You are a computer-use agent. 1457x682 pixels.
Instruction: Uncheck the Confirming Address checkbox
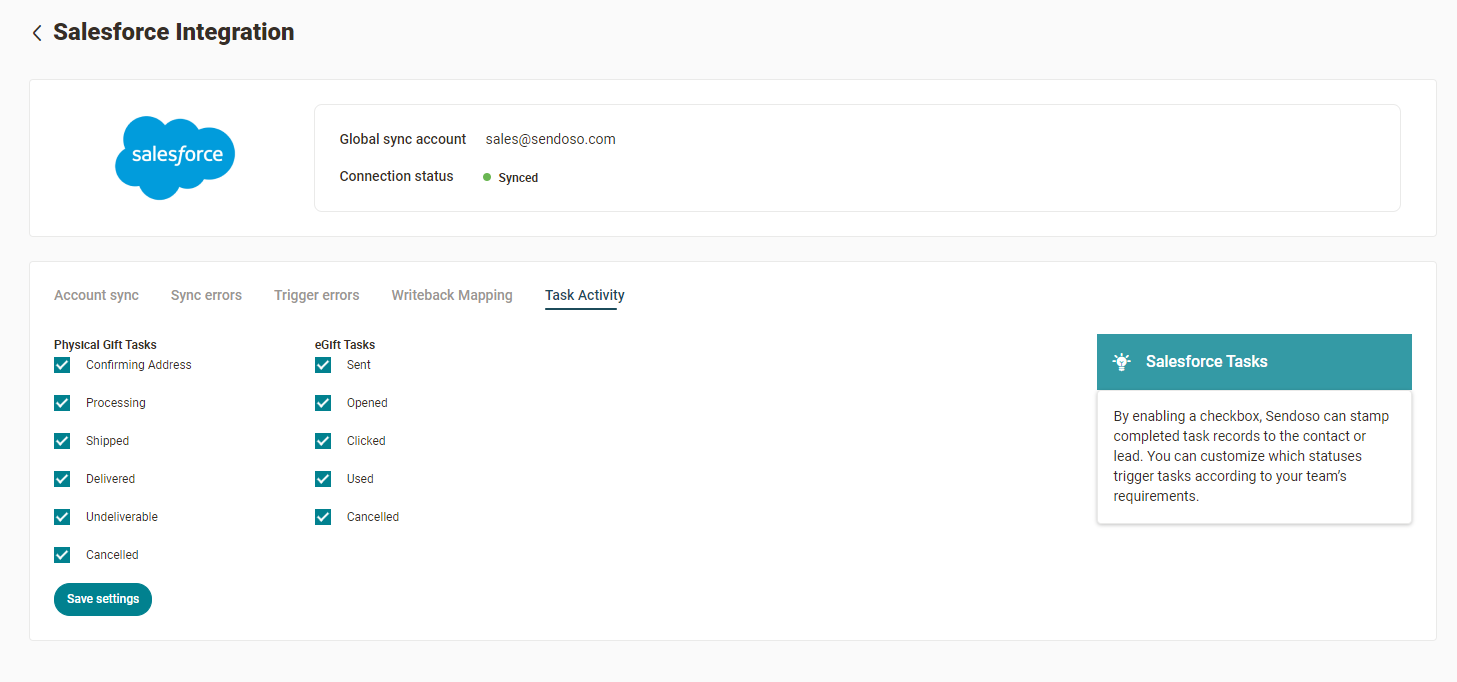pos(62,365)
